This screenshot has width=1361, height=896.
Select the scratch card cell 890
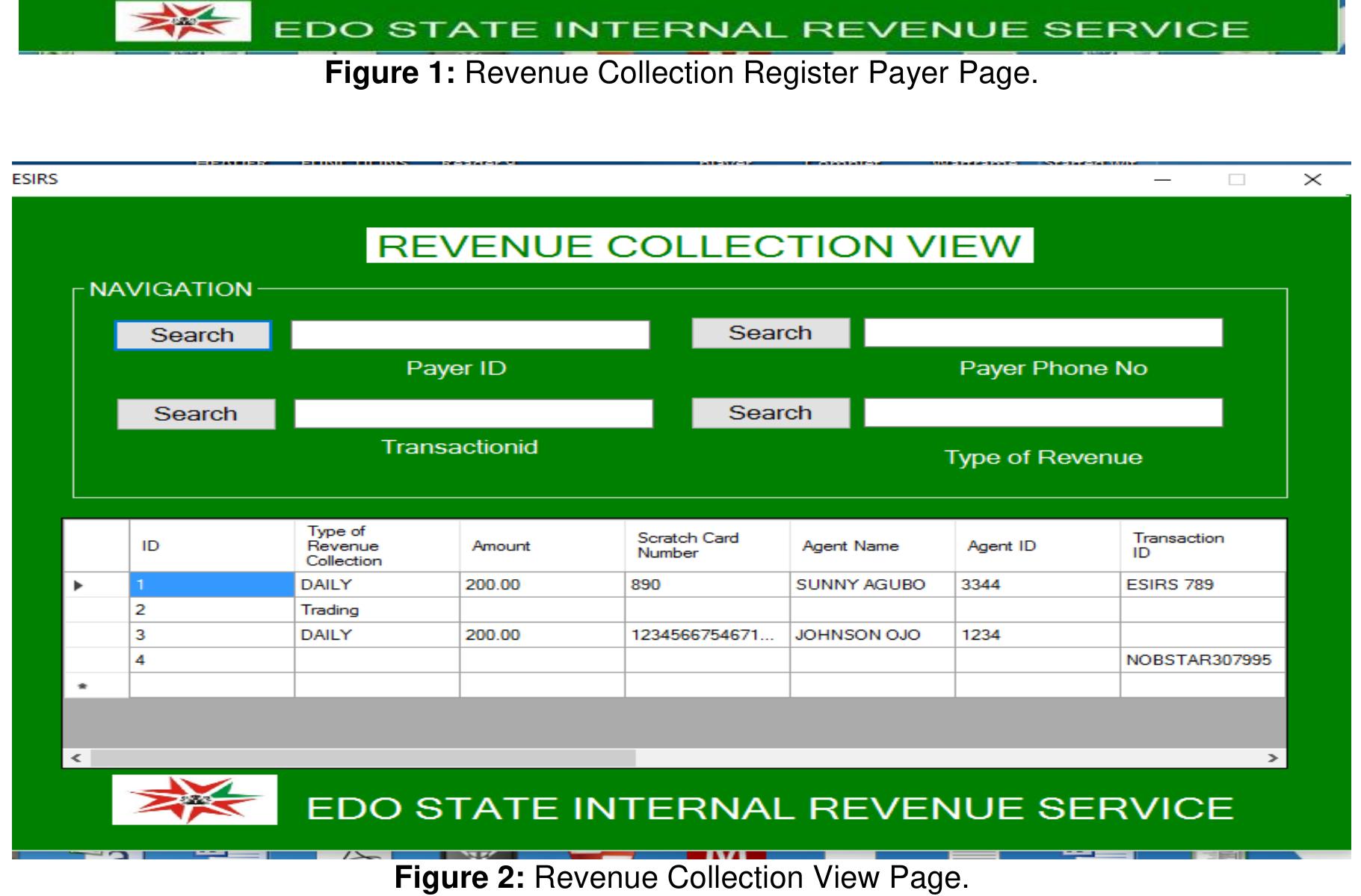coord(708,585)
